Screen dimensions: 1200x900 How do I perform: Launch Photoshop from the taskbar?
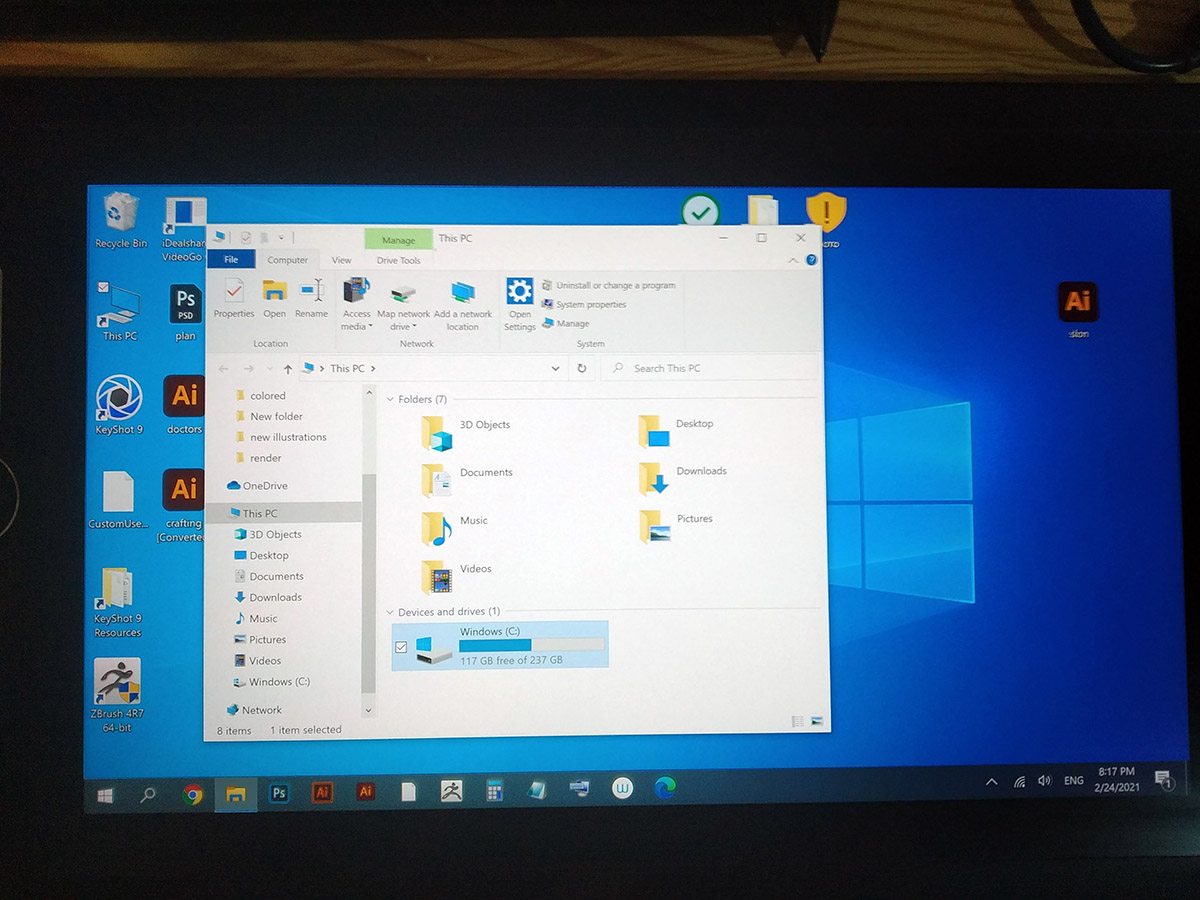click(279, 793)
